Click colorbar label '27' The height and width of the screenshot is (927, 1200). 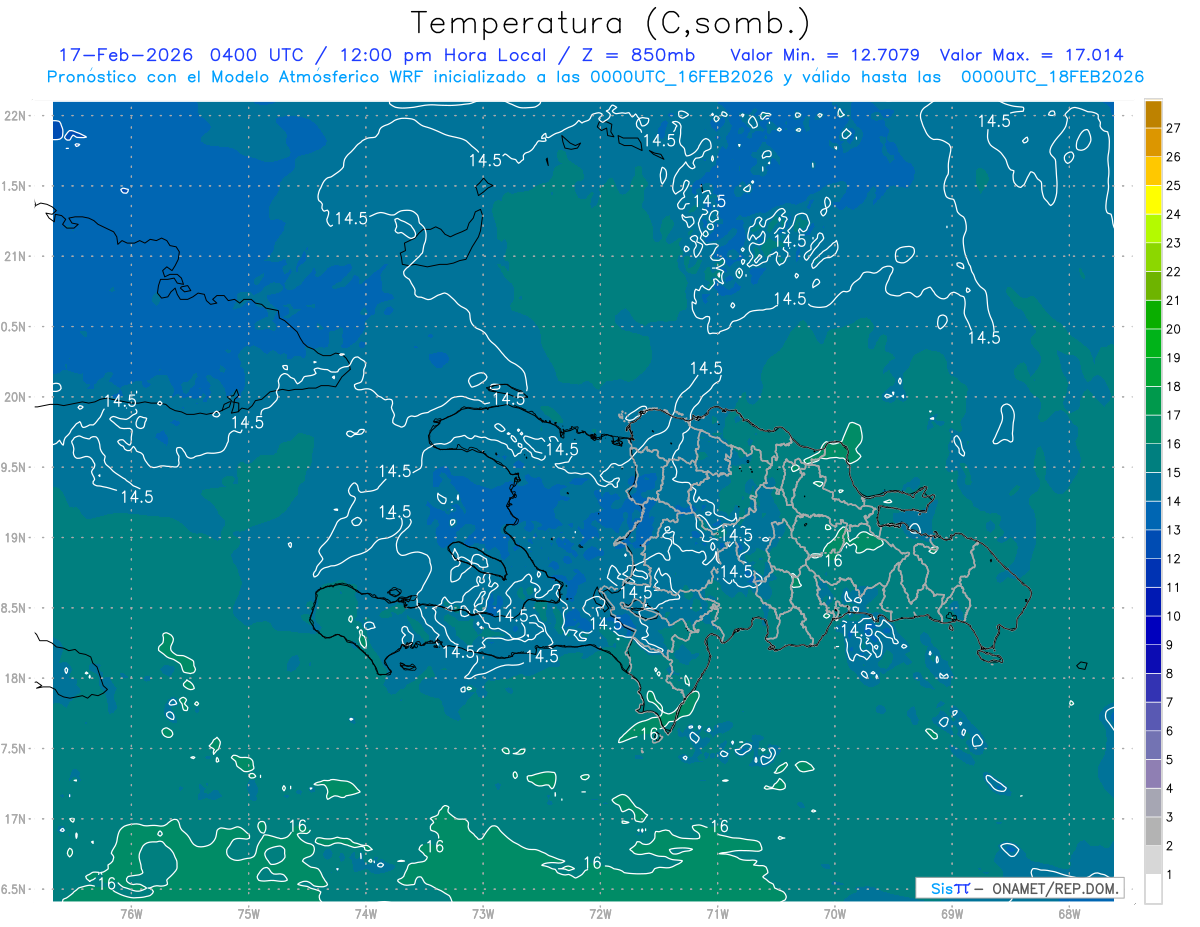pyautogui.click(x=1174, y=128)
